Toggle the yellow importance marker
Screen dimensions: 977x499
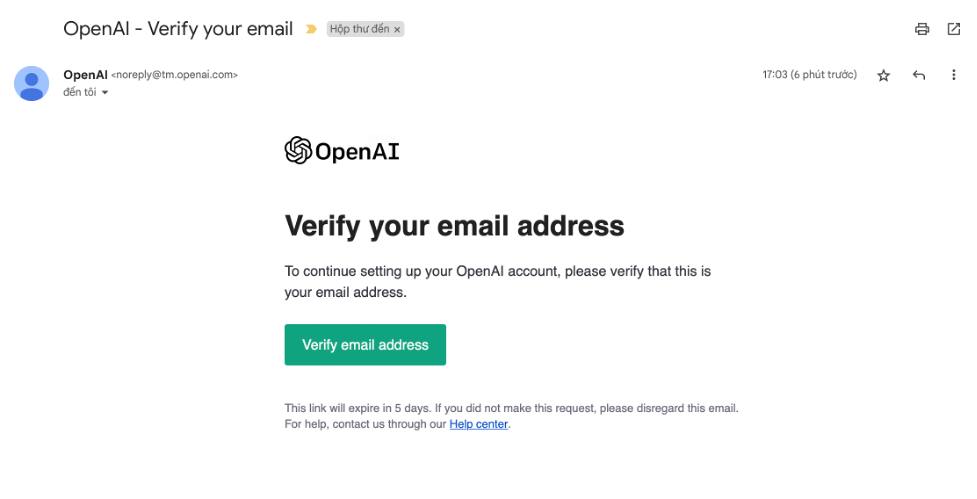(x=311, y=29)
